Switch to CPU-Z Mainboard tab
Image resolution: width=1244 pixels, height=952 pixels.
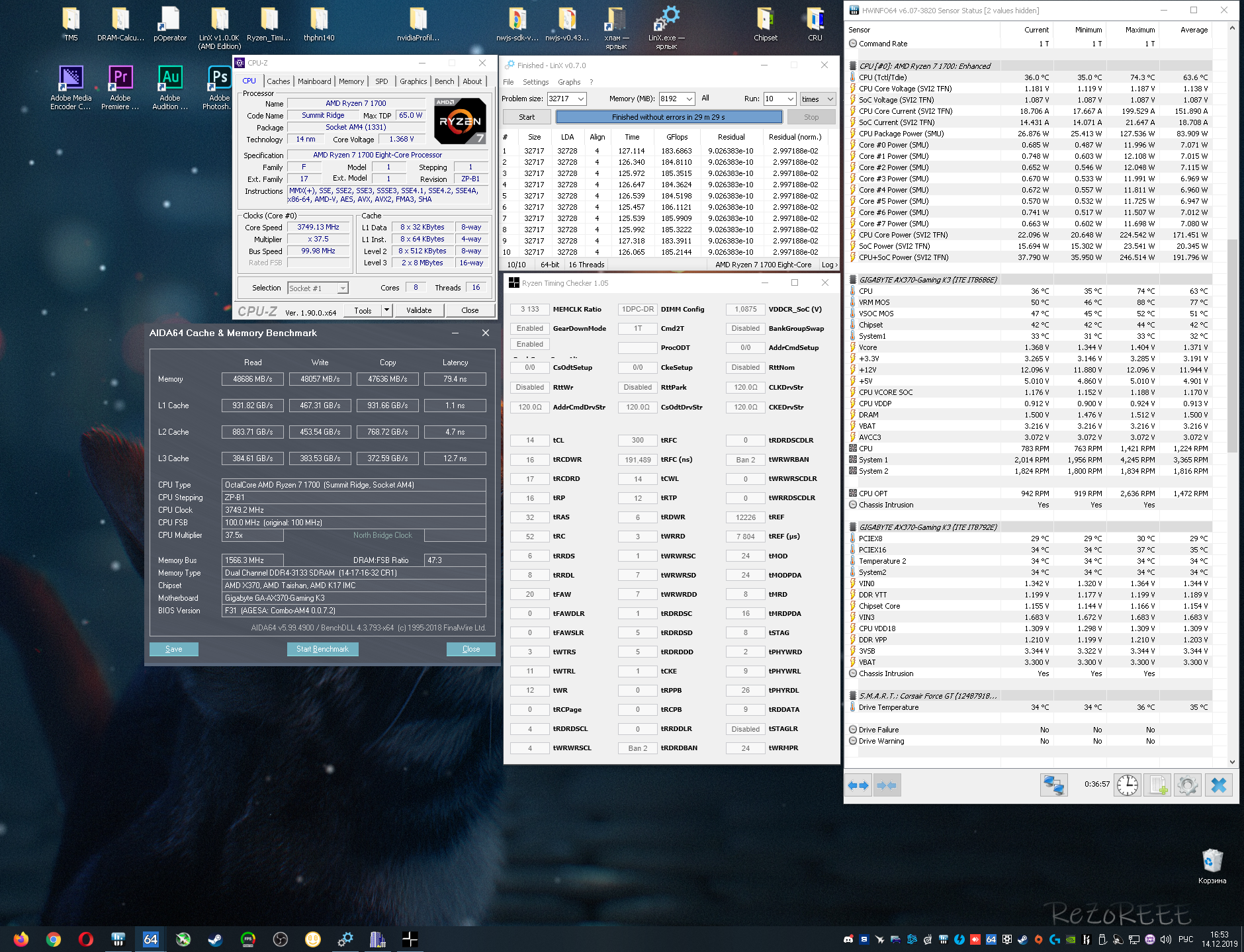pos(314,81)
